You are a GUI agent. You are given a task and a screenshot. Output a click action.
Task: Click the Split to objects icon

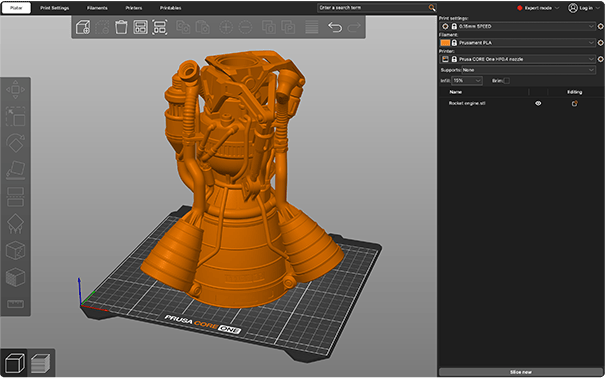click(x=269, y=27)
